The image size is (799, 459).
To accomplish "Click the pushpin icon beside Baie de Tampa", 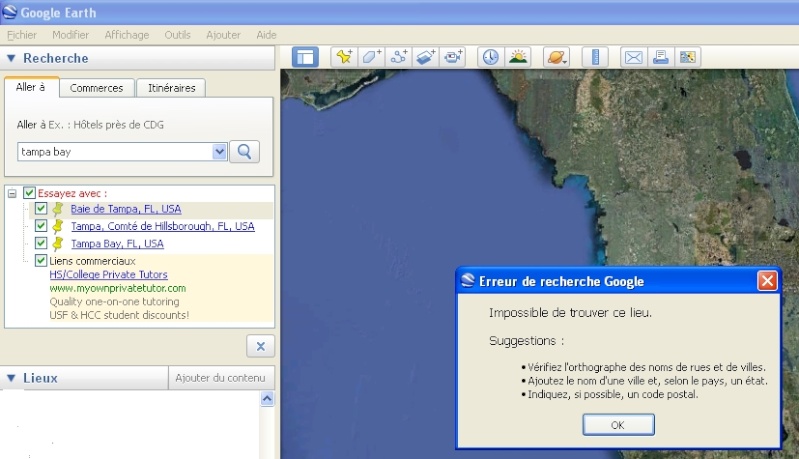I will coord(58,209).
